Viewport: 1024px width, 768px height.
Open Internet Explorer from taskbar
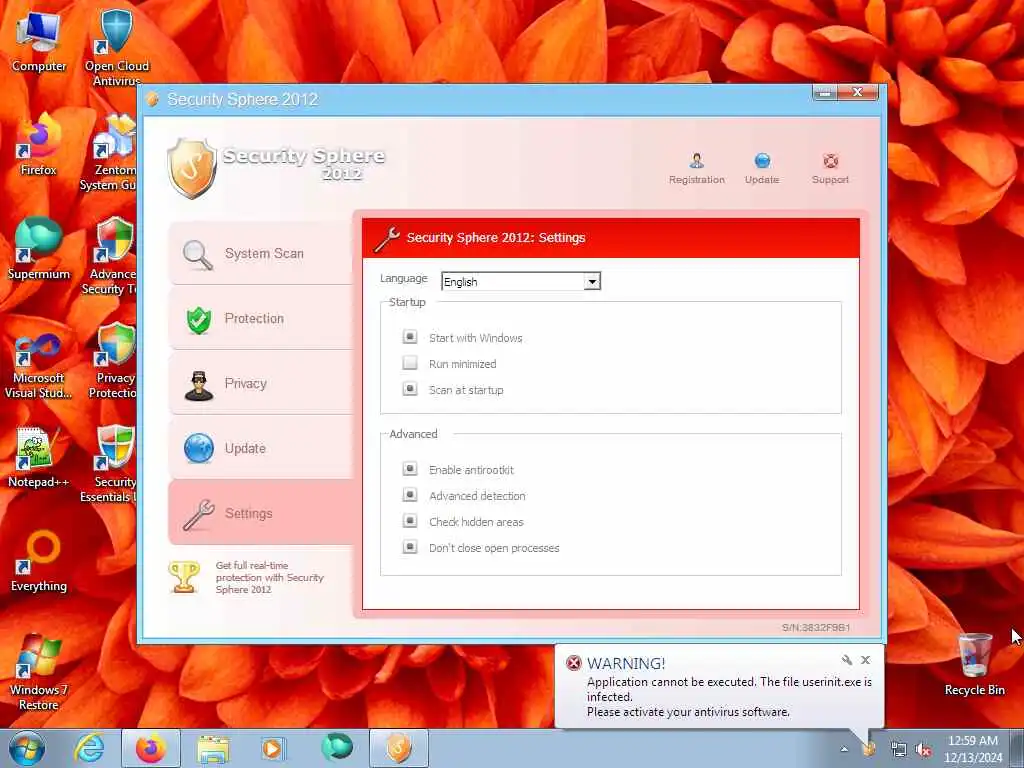coord(89,748)
